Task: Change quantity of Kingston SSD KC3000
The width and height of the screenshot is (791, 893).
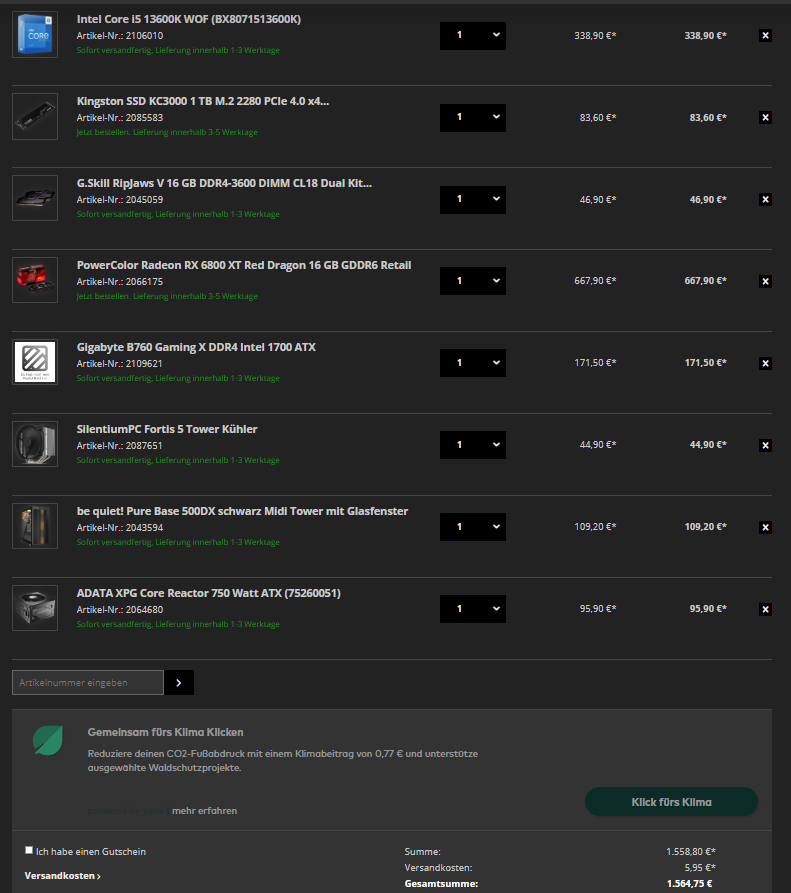Action: (x=473, y=117)
